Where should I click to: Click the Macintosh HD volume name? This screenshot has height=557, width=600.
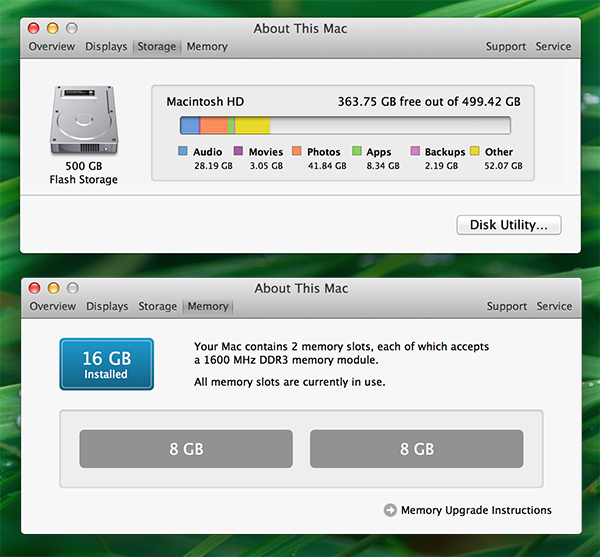pyautogui.click(x=205, y=102)
